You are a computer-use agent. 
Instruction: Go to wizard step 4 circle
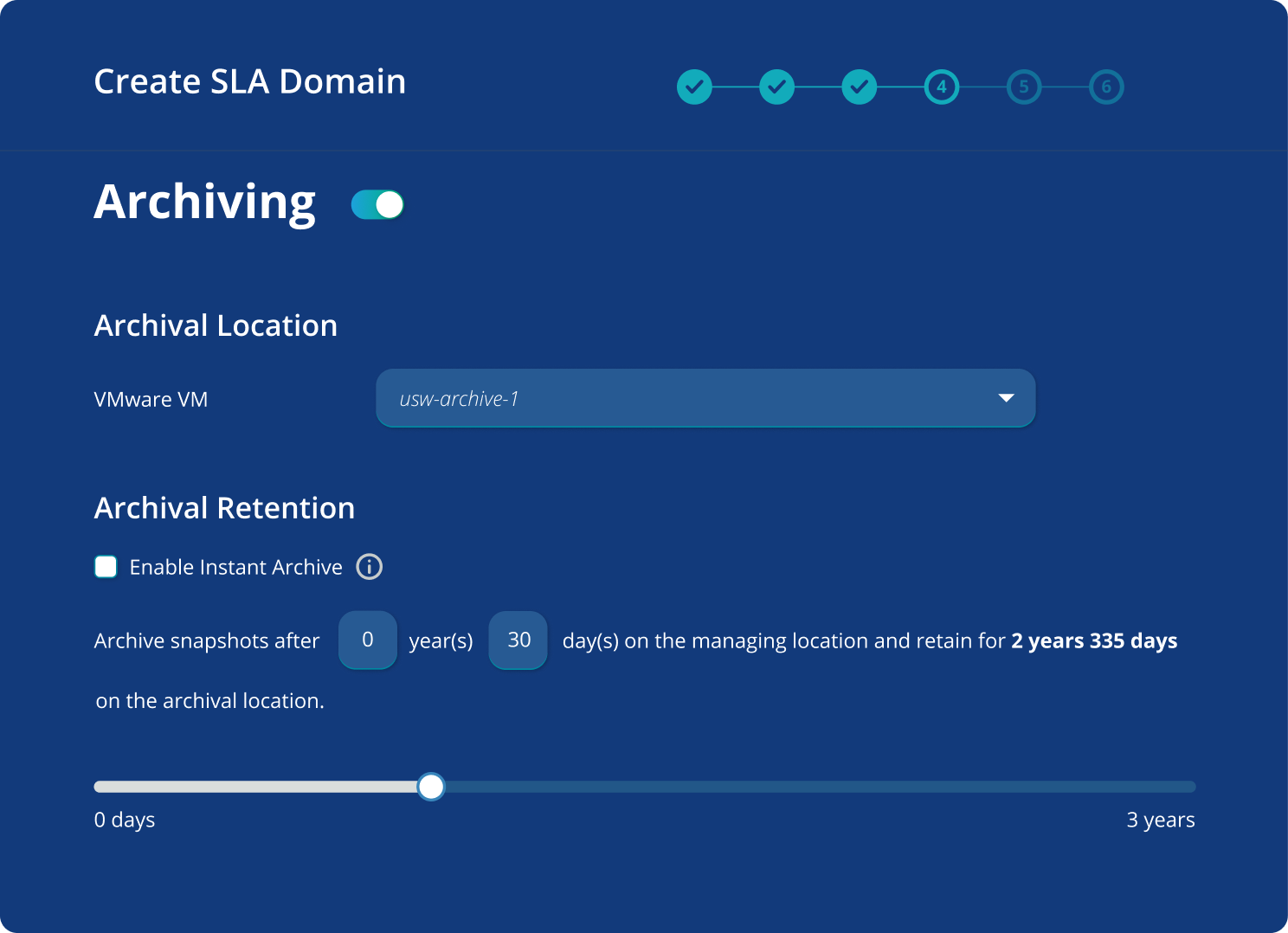tap(941, 87)
